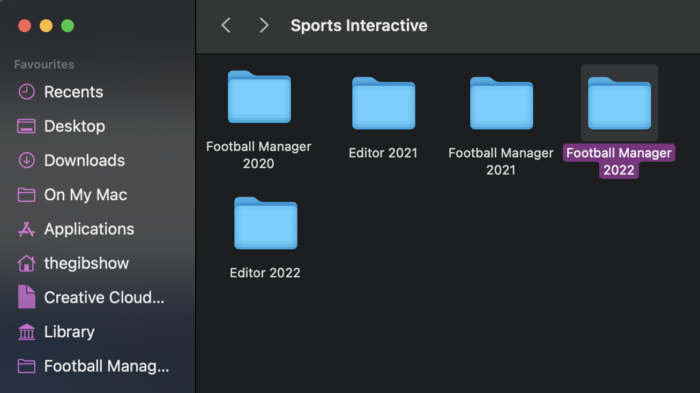
Task: Select the Football Manager 2021 folder icon
Action: 501,103
